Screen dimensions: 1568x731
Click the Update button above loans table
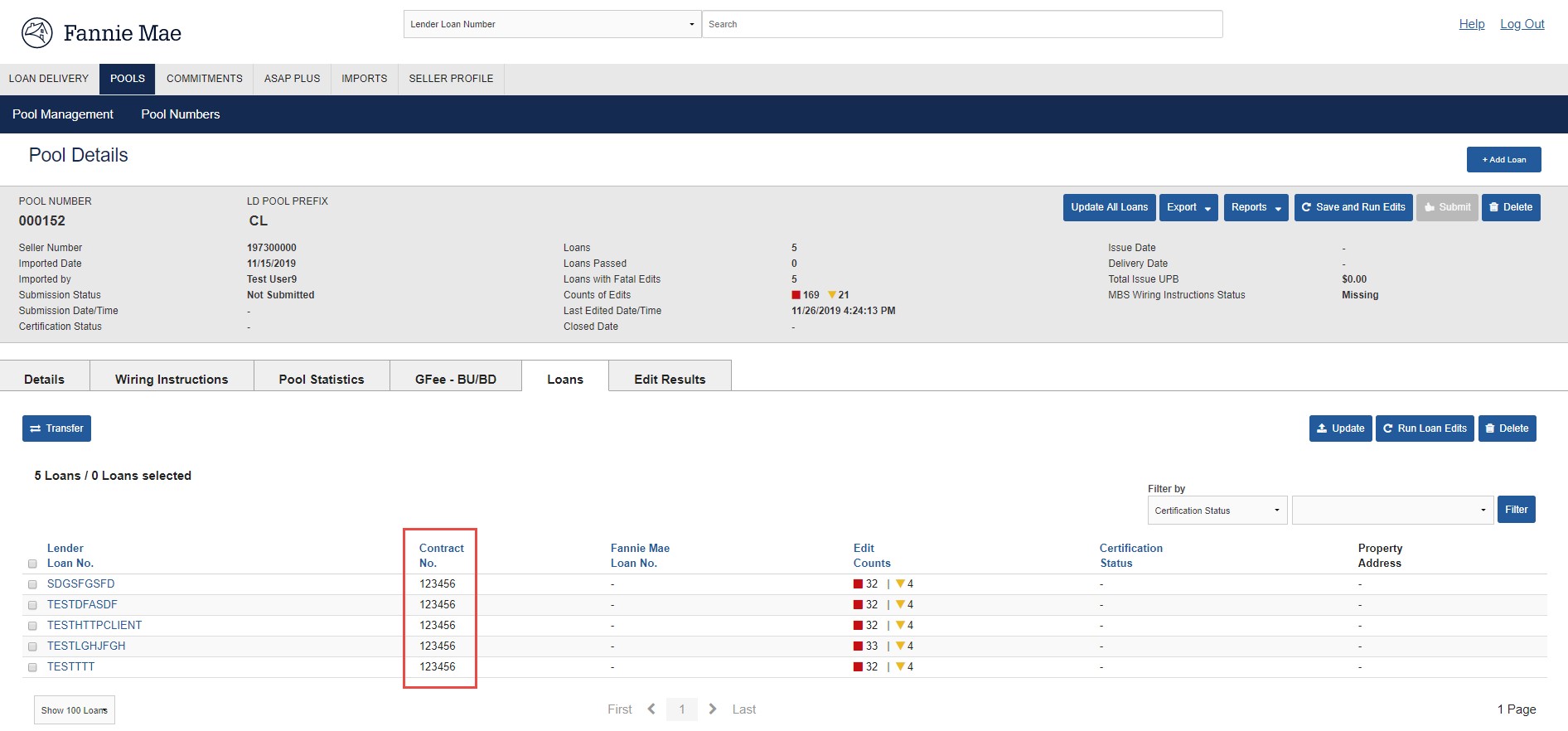coord(1341,428)
